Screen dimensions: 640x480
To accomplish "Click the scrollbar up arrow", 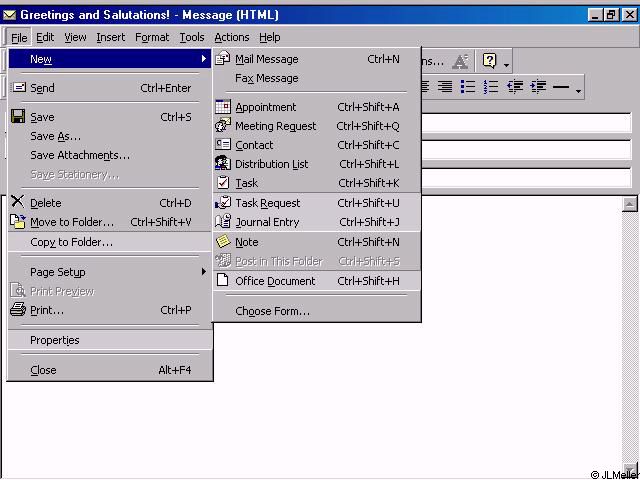I will pyautogui.click(x=629, y=204).
